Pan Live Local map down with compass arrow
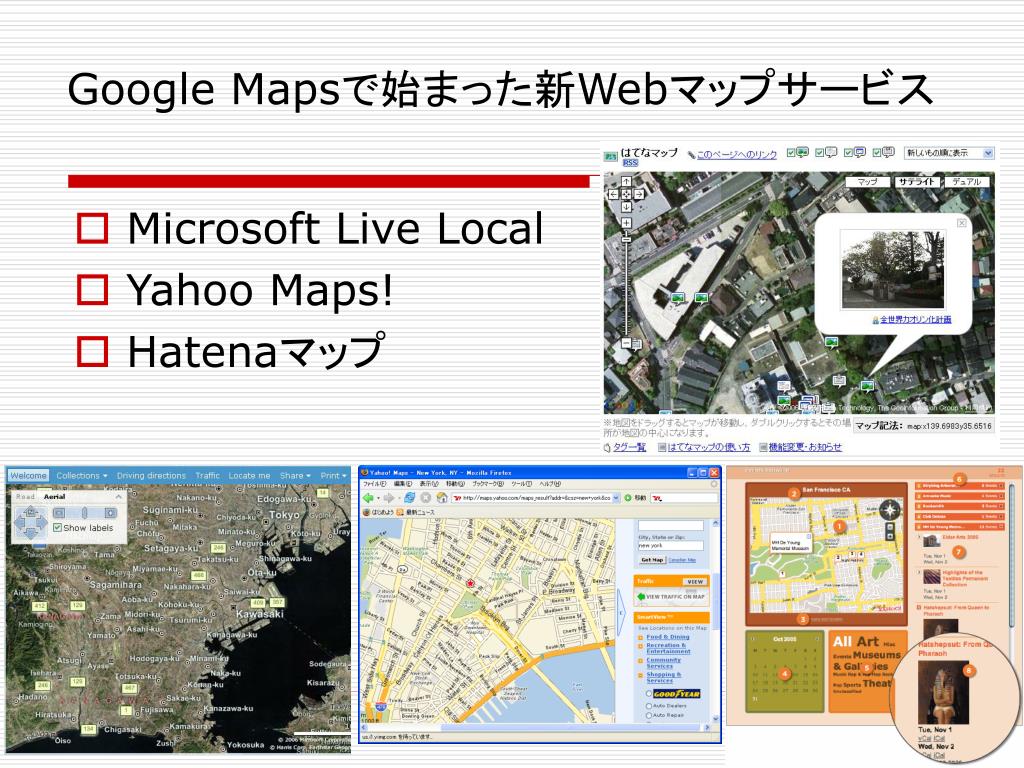1024x768 pixels. pos(31,536)
